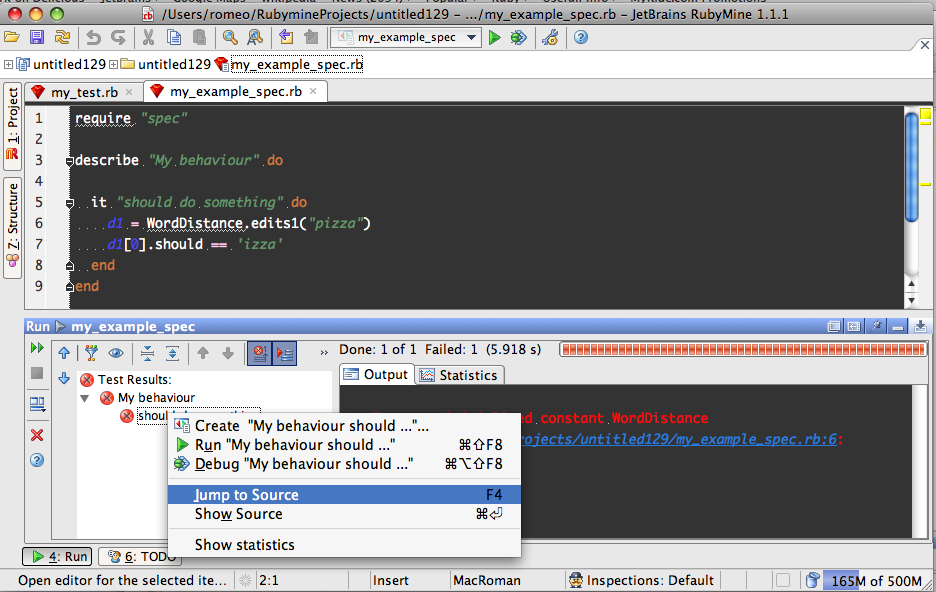Open the 4: Run tool window button
Screen dimensions: 936x592
click(x=58, y=557)
